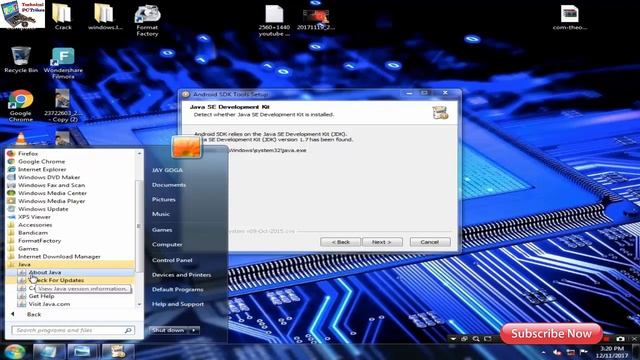Open Games in Start menu right pane
The height and width of the screenshot is (360, 640).
pos(162,230)
